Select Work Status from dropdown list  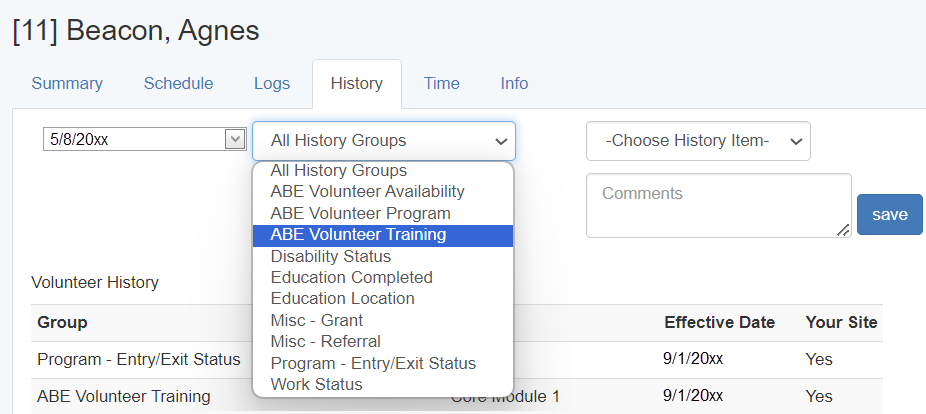[x=316, y=384]
